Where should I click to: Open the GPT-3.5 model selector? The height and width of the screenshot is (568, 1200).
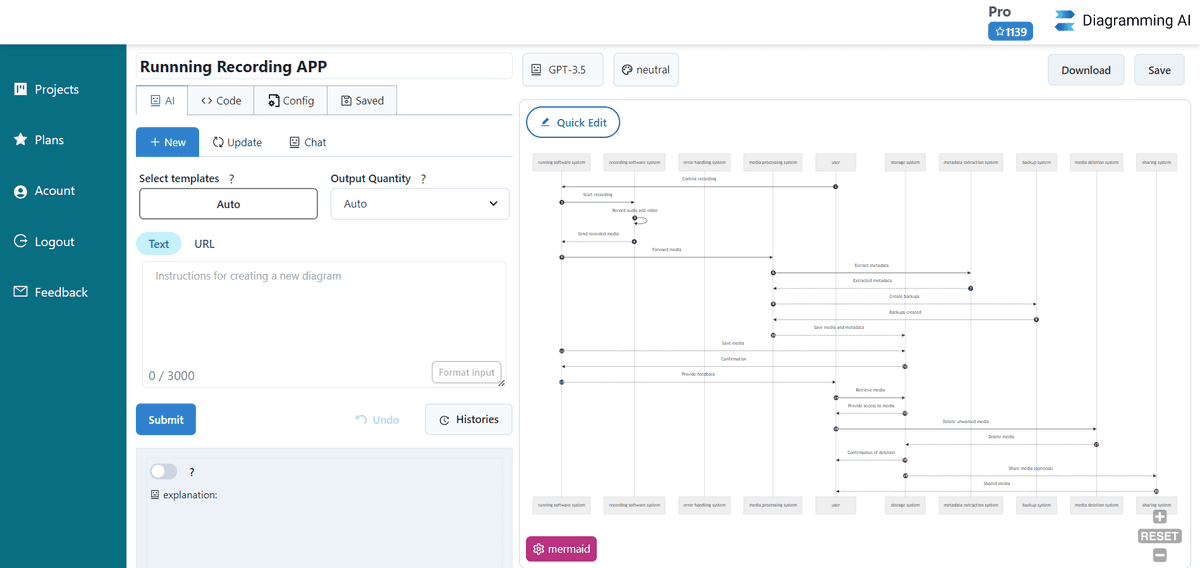click(x=562, y=70)
